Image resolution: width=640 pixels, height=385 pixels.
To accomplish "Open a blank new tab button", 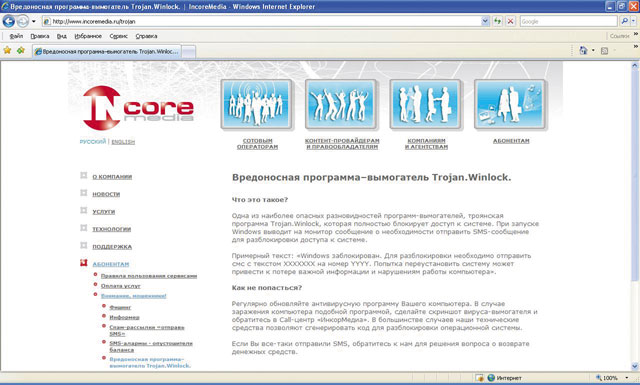I will pos(188,52).
